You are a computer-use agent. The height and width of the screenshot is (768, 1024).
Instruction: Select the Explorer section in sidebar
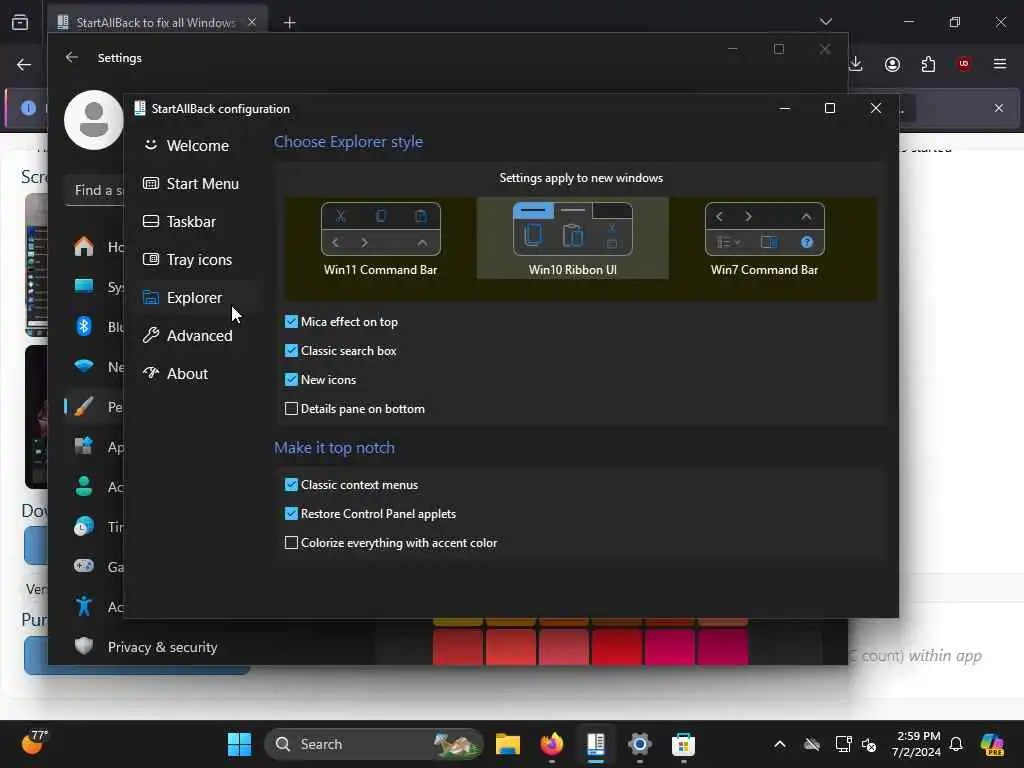[197, 297]
